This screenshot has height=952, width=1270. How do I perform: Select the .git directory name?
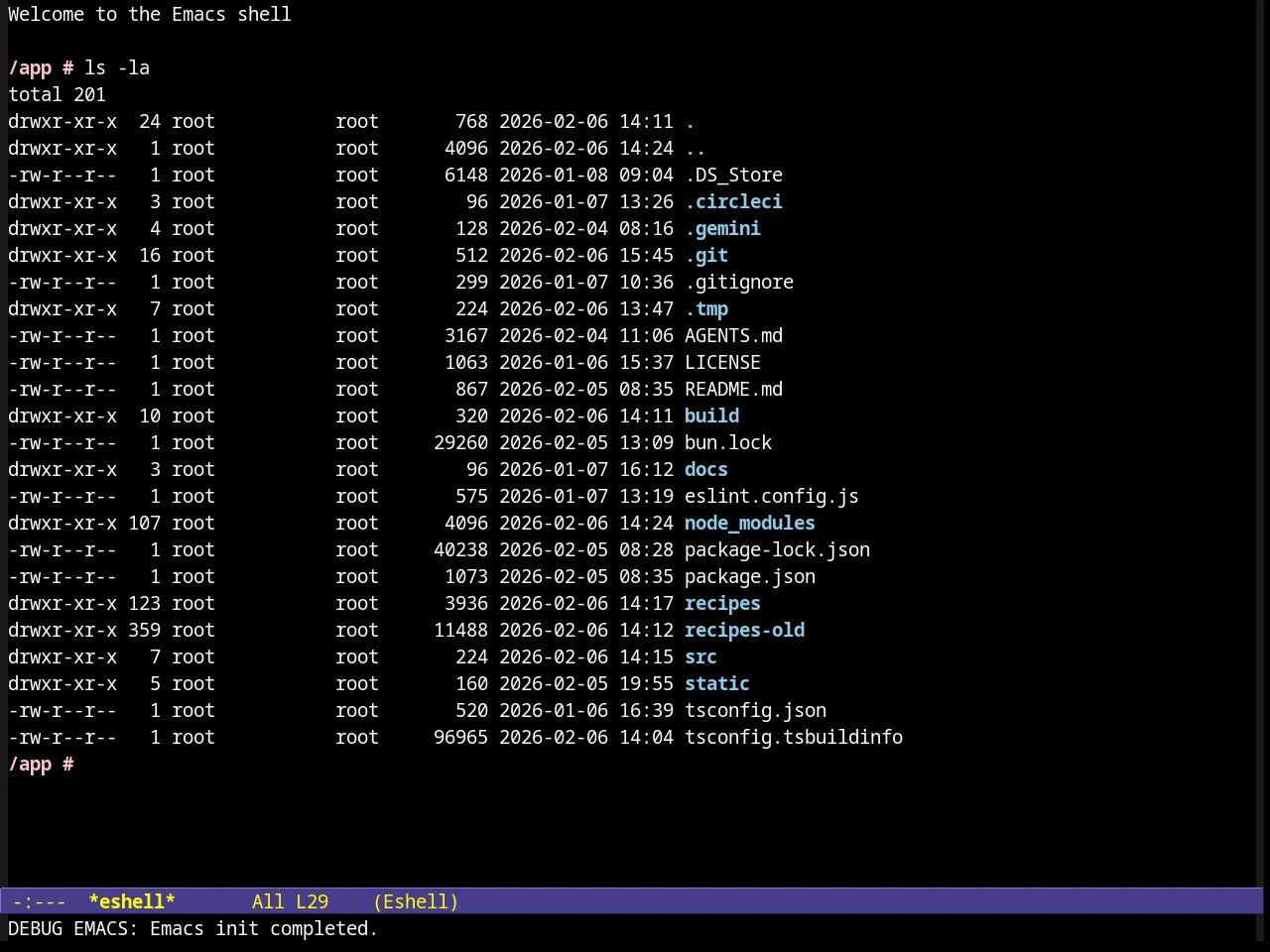point(706,255)
